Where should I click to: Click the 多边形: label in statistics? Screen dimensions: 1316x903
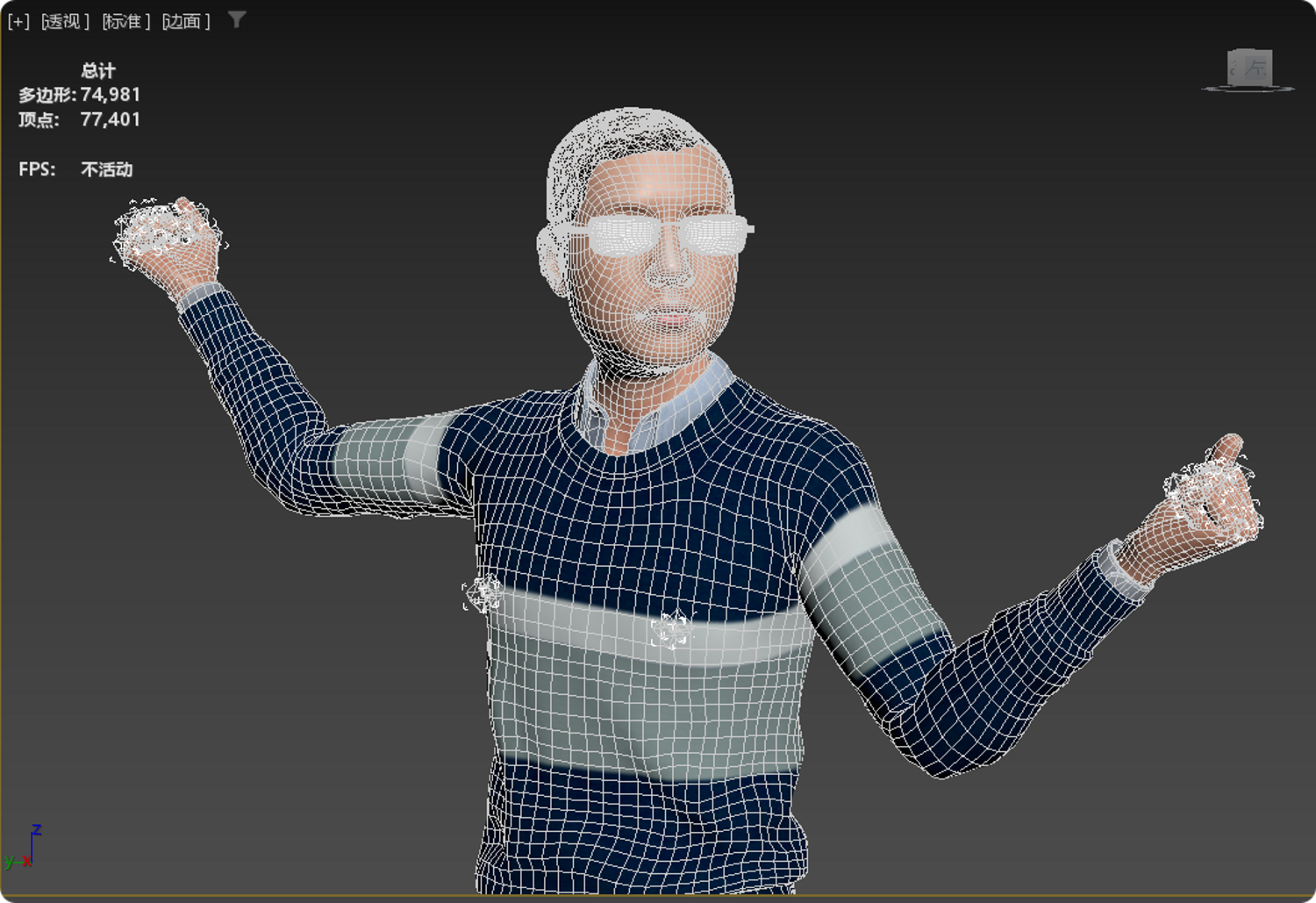[47, 95]
